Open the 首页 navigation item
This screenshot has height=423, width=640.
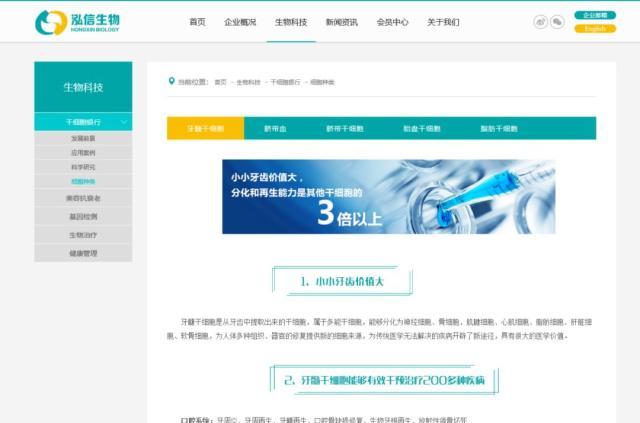pos(198,22)
